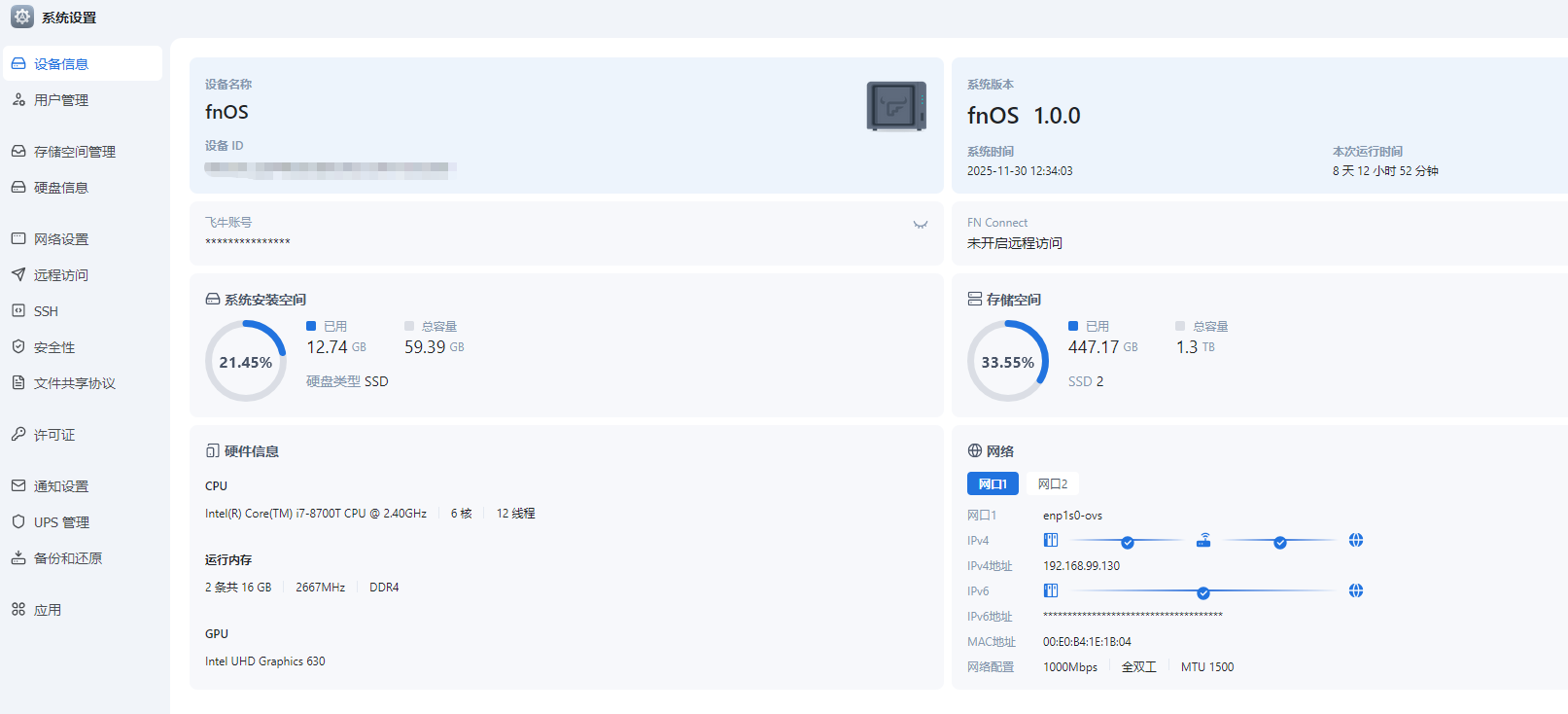Screen dimensions: 1568x714
Task: Click the 通知设置 envelope icon
Action: (18, 485)
